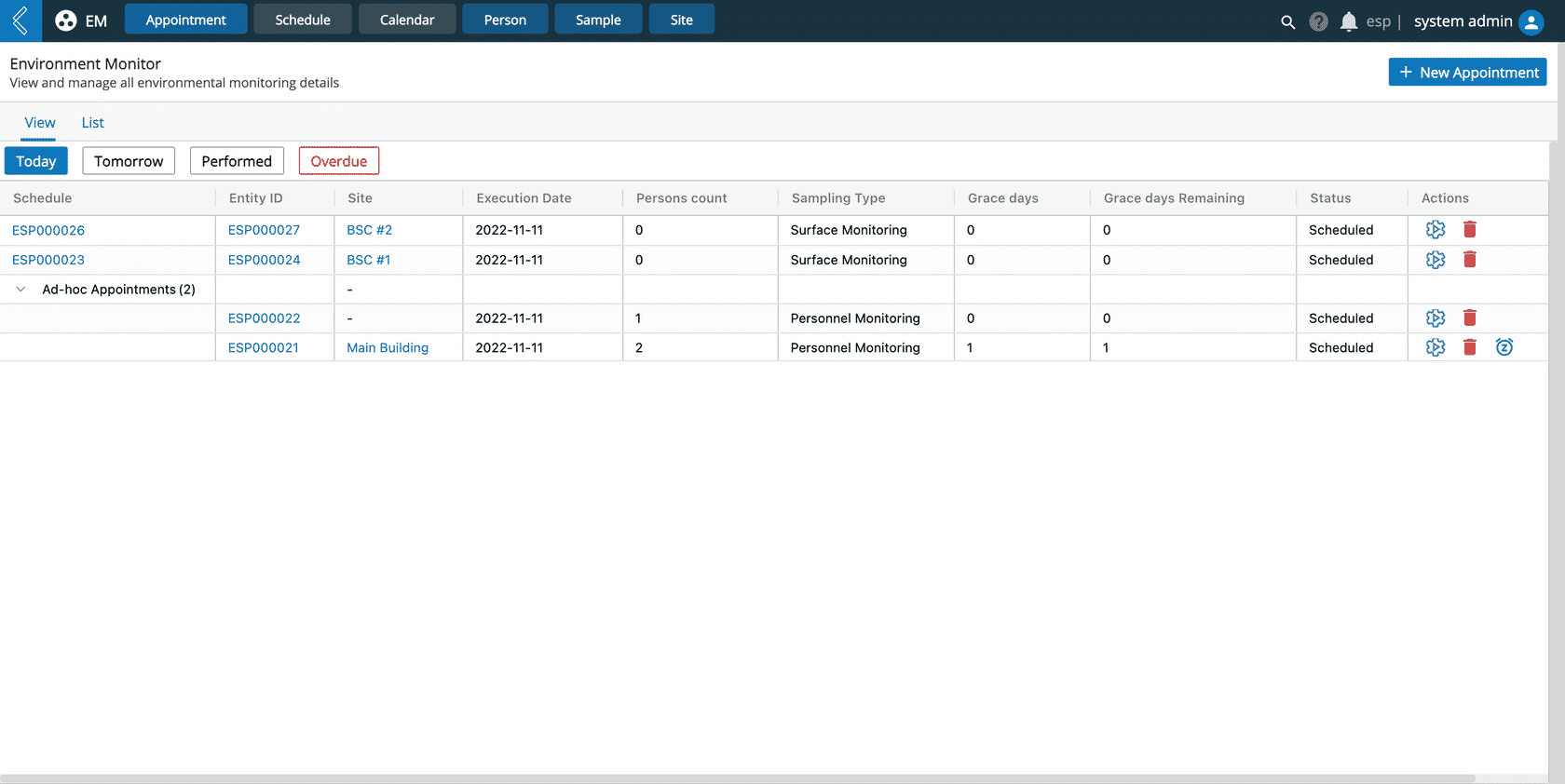
Task: Select the Tomorrow filter button
Action: tap(129, 161)
